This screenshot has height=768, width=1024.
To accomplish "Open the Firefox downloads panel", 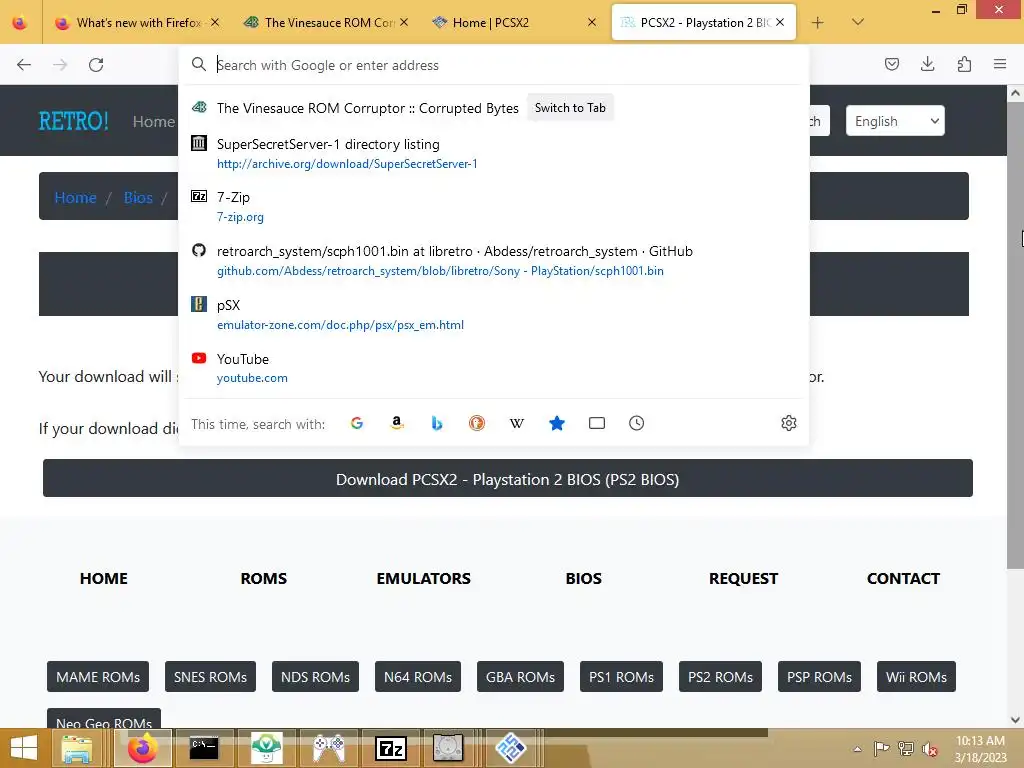I will click(927, 64).
